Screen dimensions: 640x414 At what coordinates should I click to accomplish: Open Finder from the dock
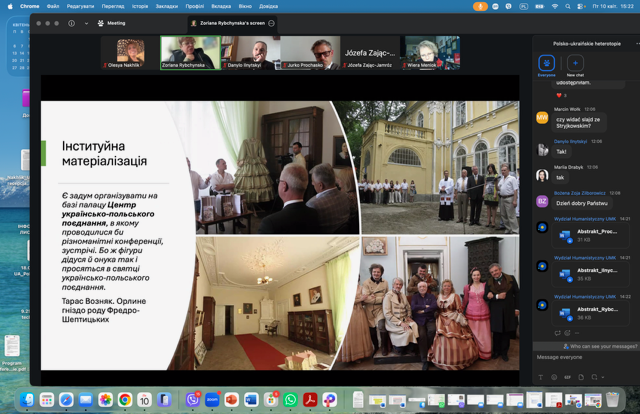[26, 399]
